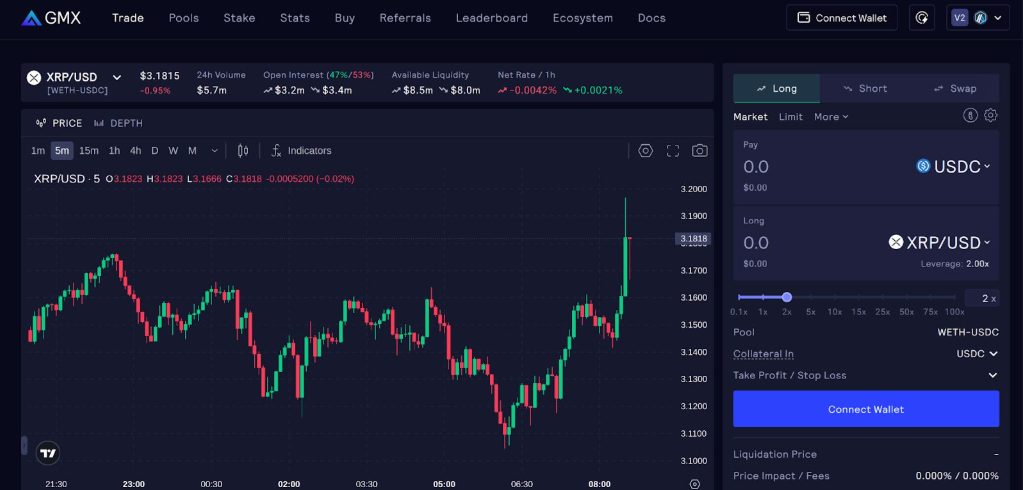Open the candlestick chart style selector
1023x490 pixels.
243,151
